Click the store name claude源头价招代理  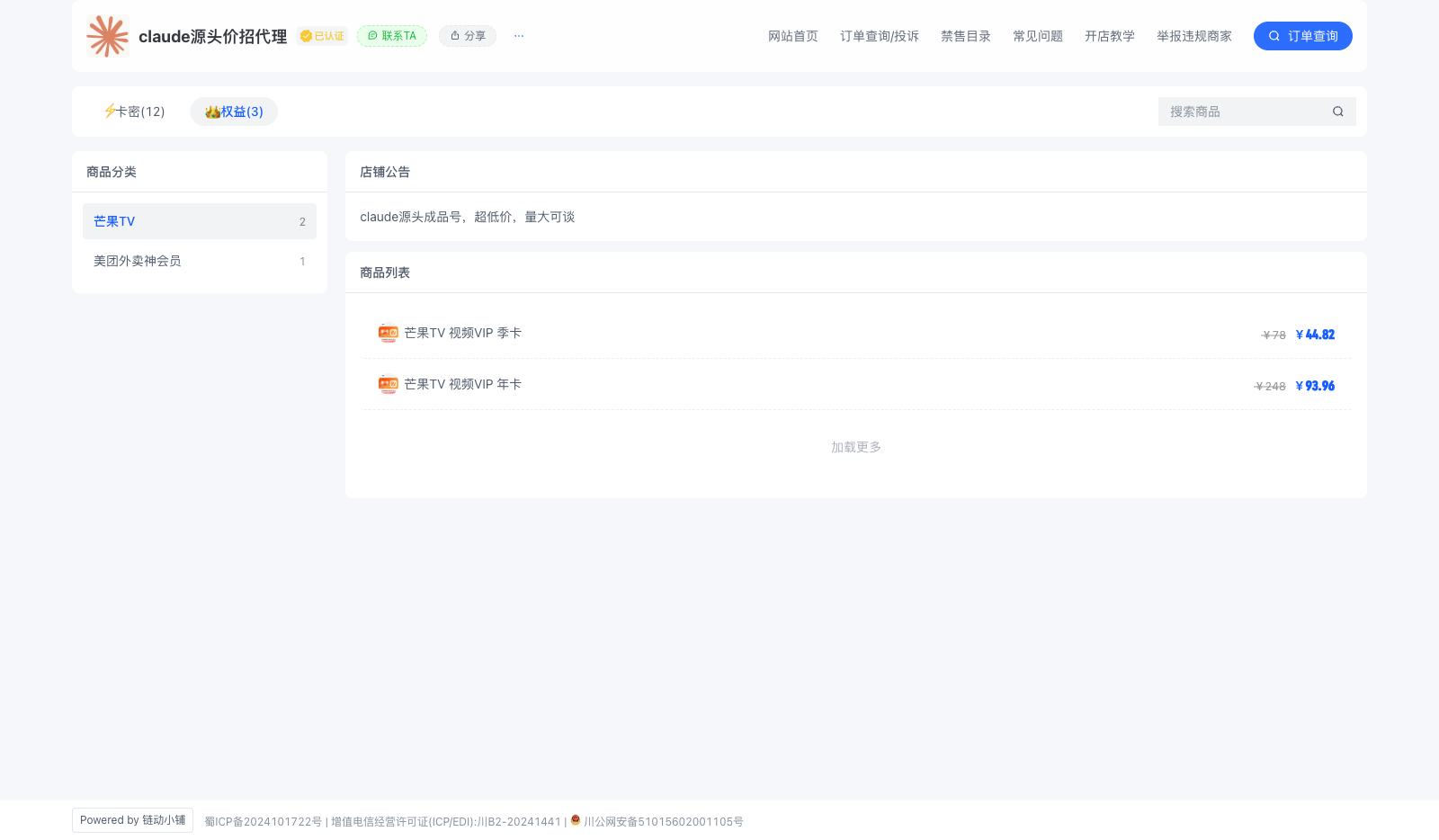click(213, 36)
